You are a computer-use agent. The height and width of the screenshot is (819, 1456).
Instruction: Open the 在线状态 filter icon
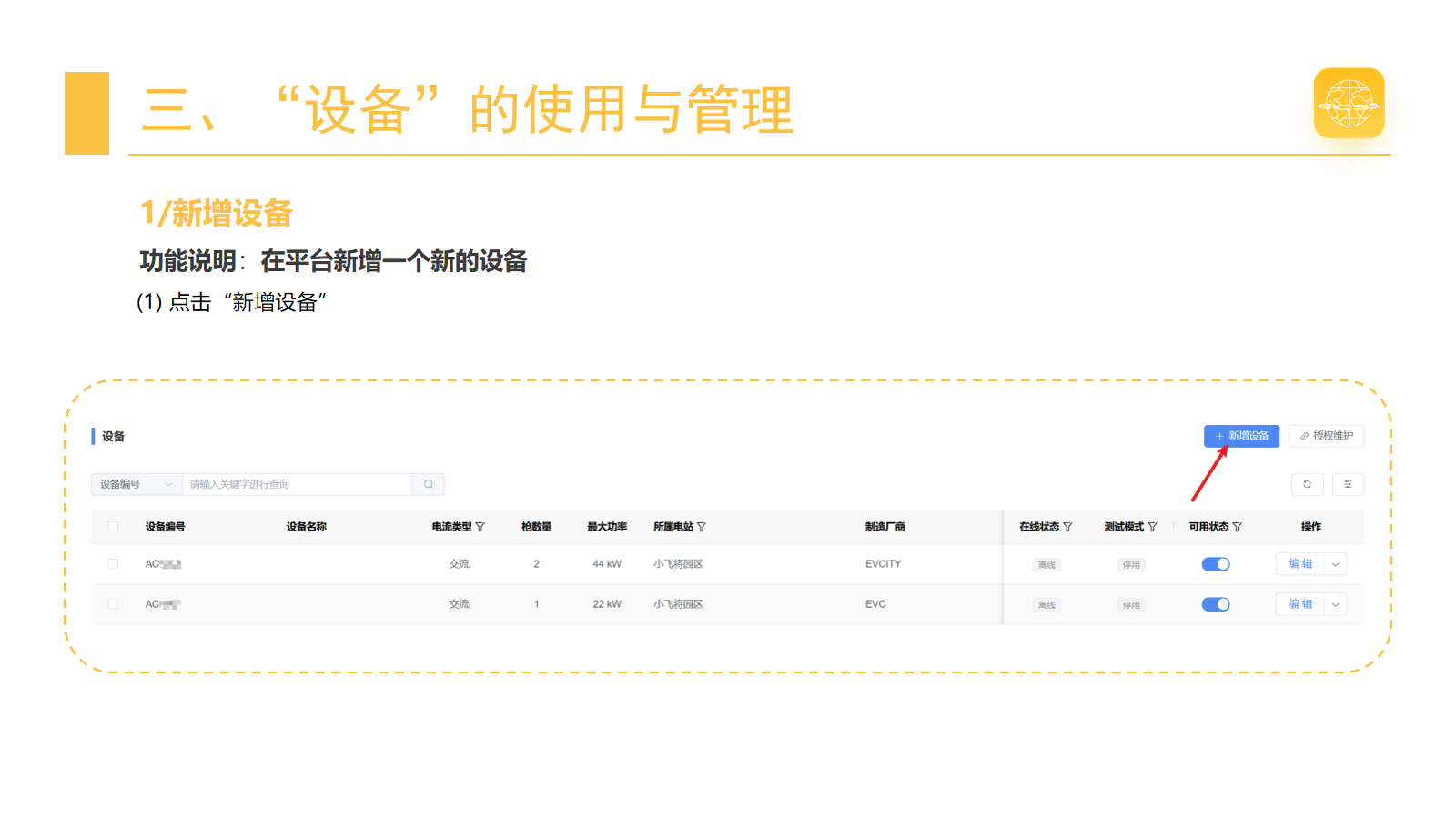1067,527
